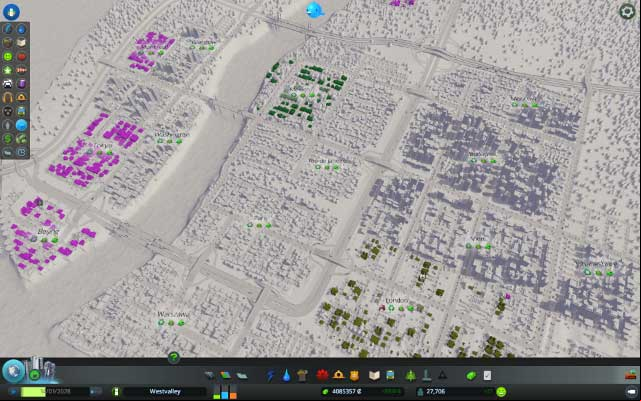The height and width of the screenshot is (401, 641).
Task: Open the RCI demand bars indicator
Action: pos(225,391)
